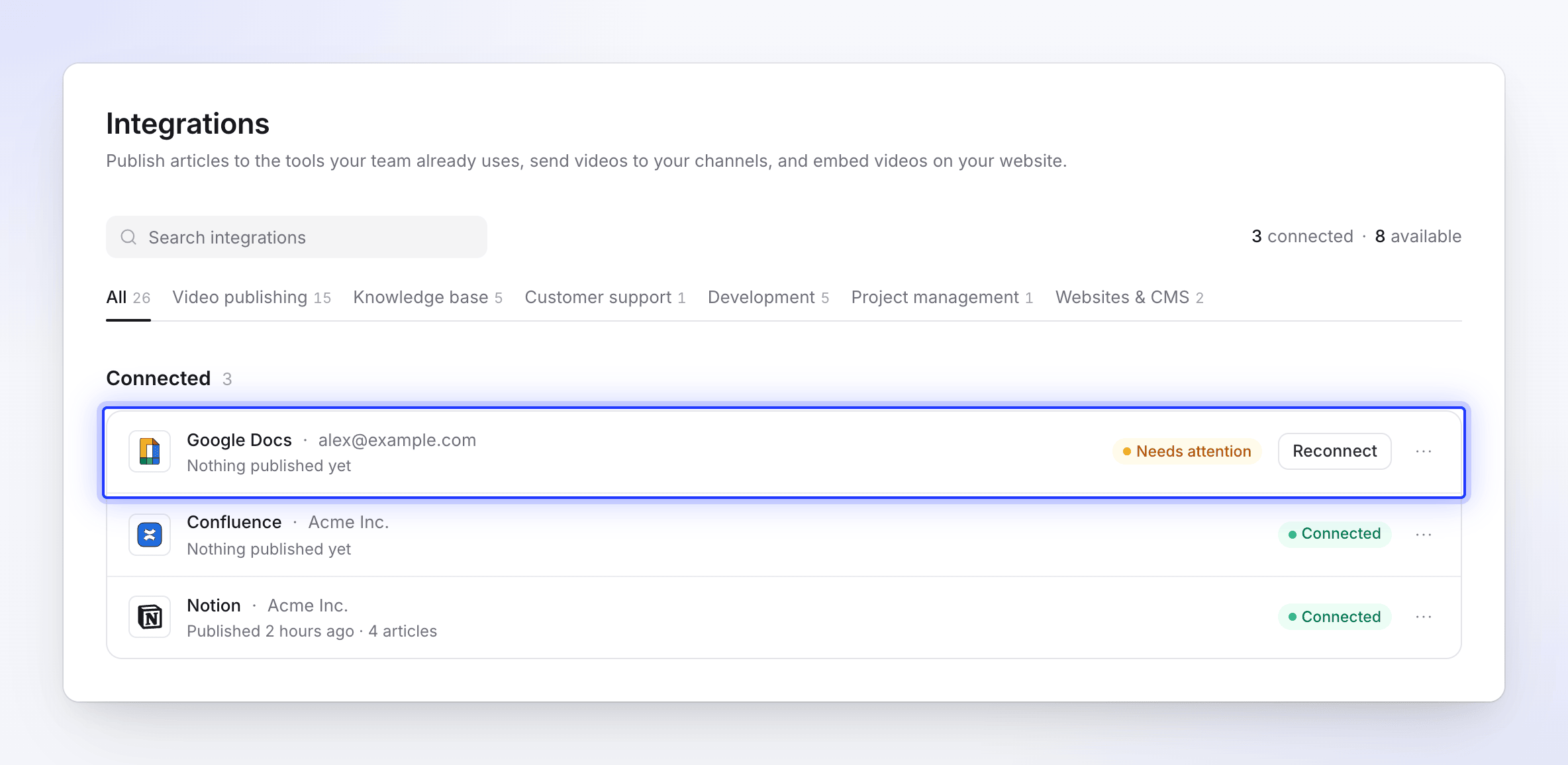Switch to Video publishing tab
This screenshot has width=1568, height=765.
(x=252, y=298)
